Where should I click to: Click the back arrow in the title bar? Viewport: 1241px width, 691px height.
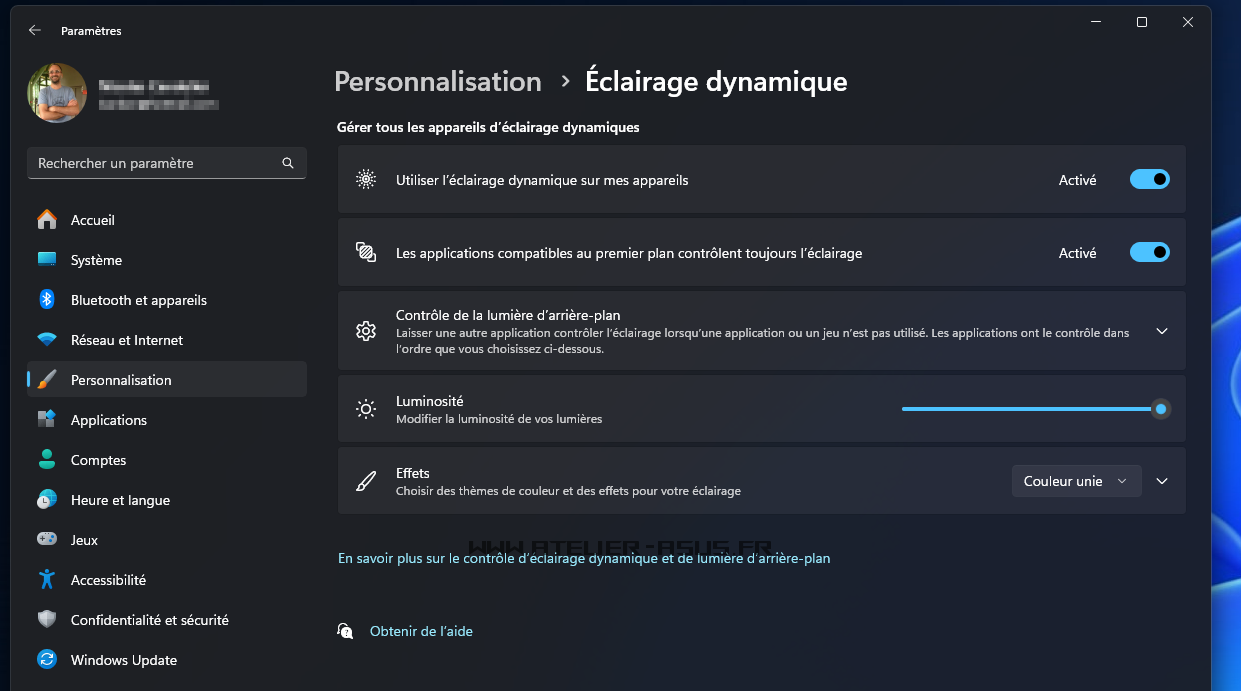pos(35,31)
